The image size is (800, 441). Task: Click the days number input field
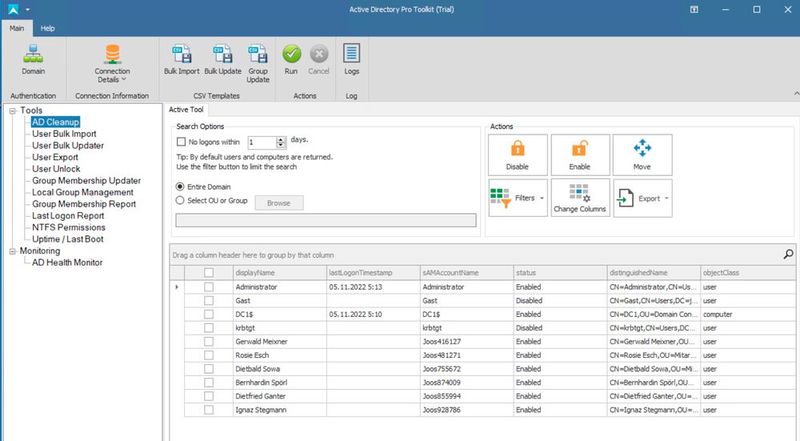[262, 142]
